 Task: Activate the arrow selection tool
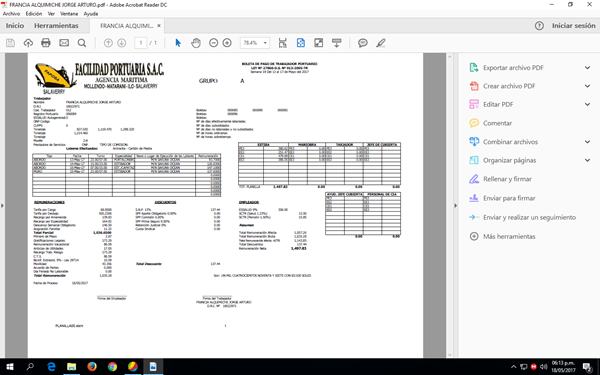[x=178, y=43]
